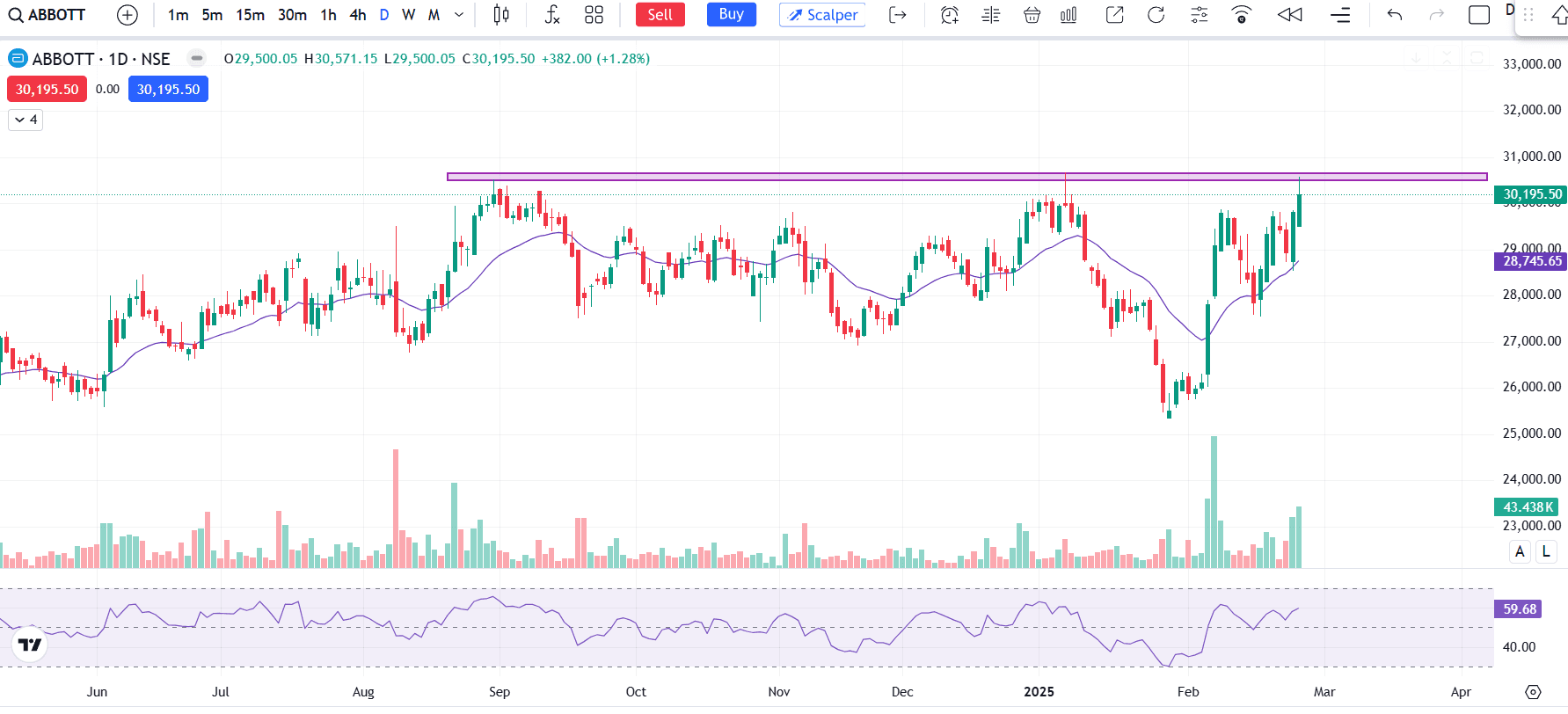Open the candlestick chart type menu
This screenshot has height=714, width=1568.
(x=501, y=15)
